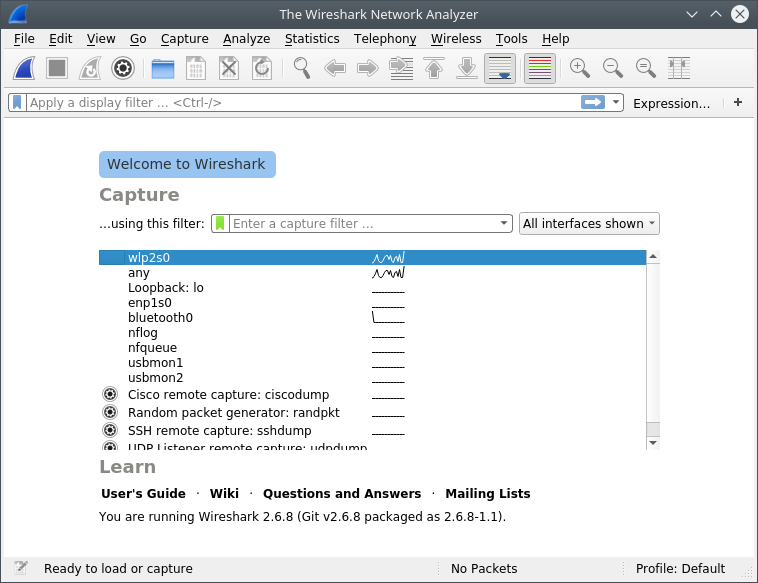Open the Tools menu
This screenshot has width=758, height=583.
(x=511, y=39)
